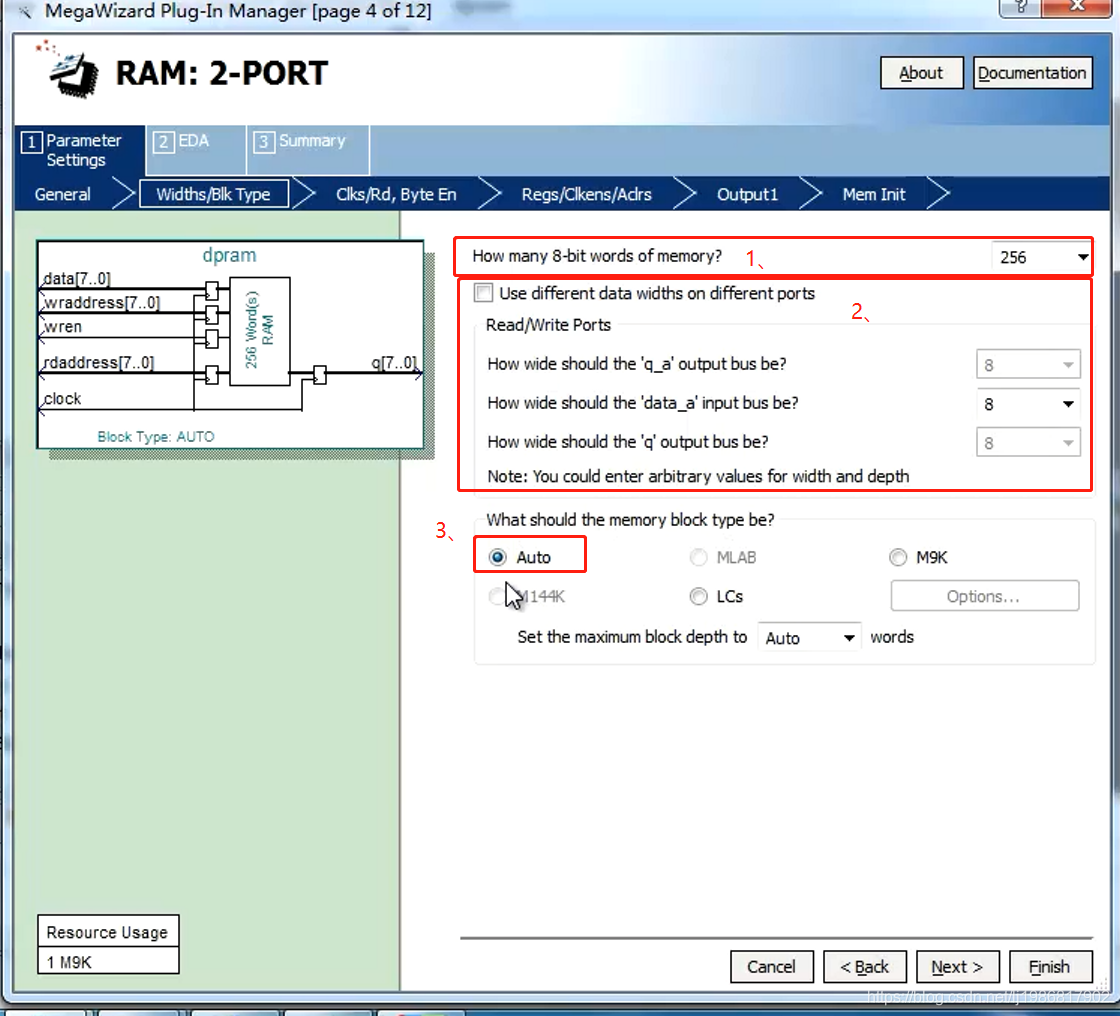Select the MLAB memory block type
The image size is (1120, 1016).
point(699,557)
